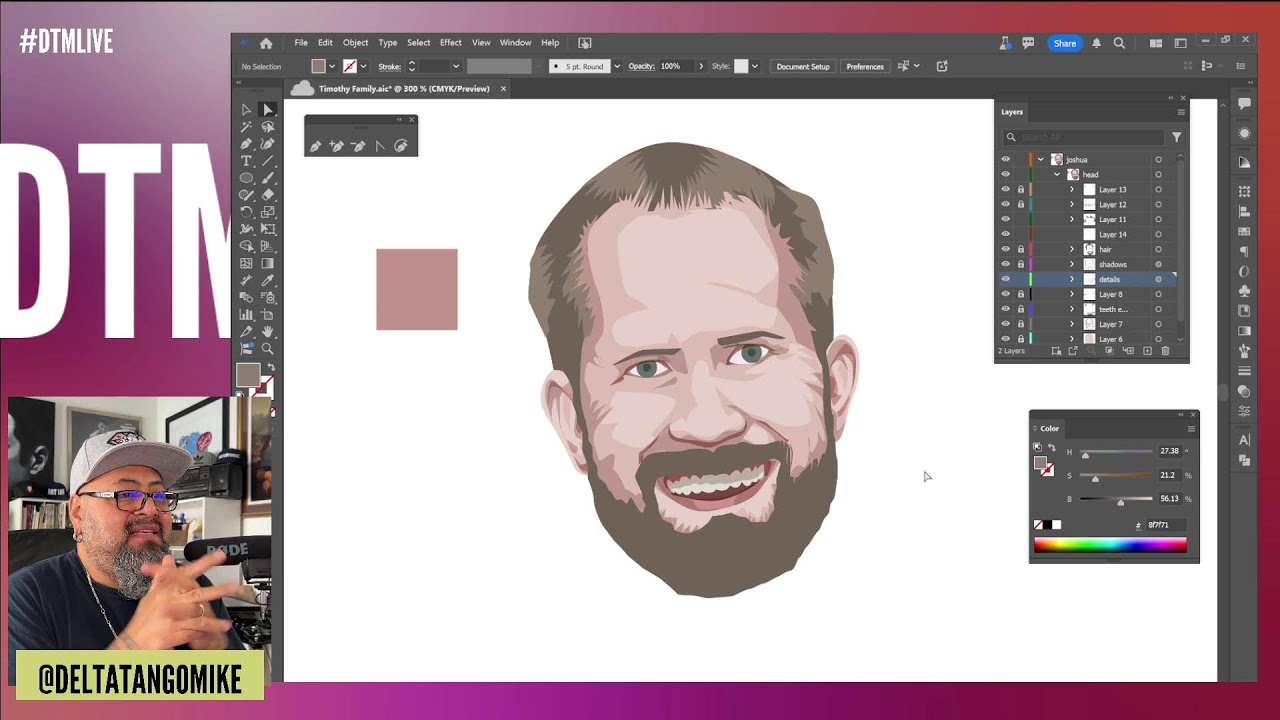
Task: Open the stroke weight dropdown
Action: 456,66
